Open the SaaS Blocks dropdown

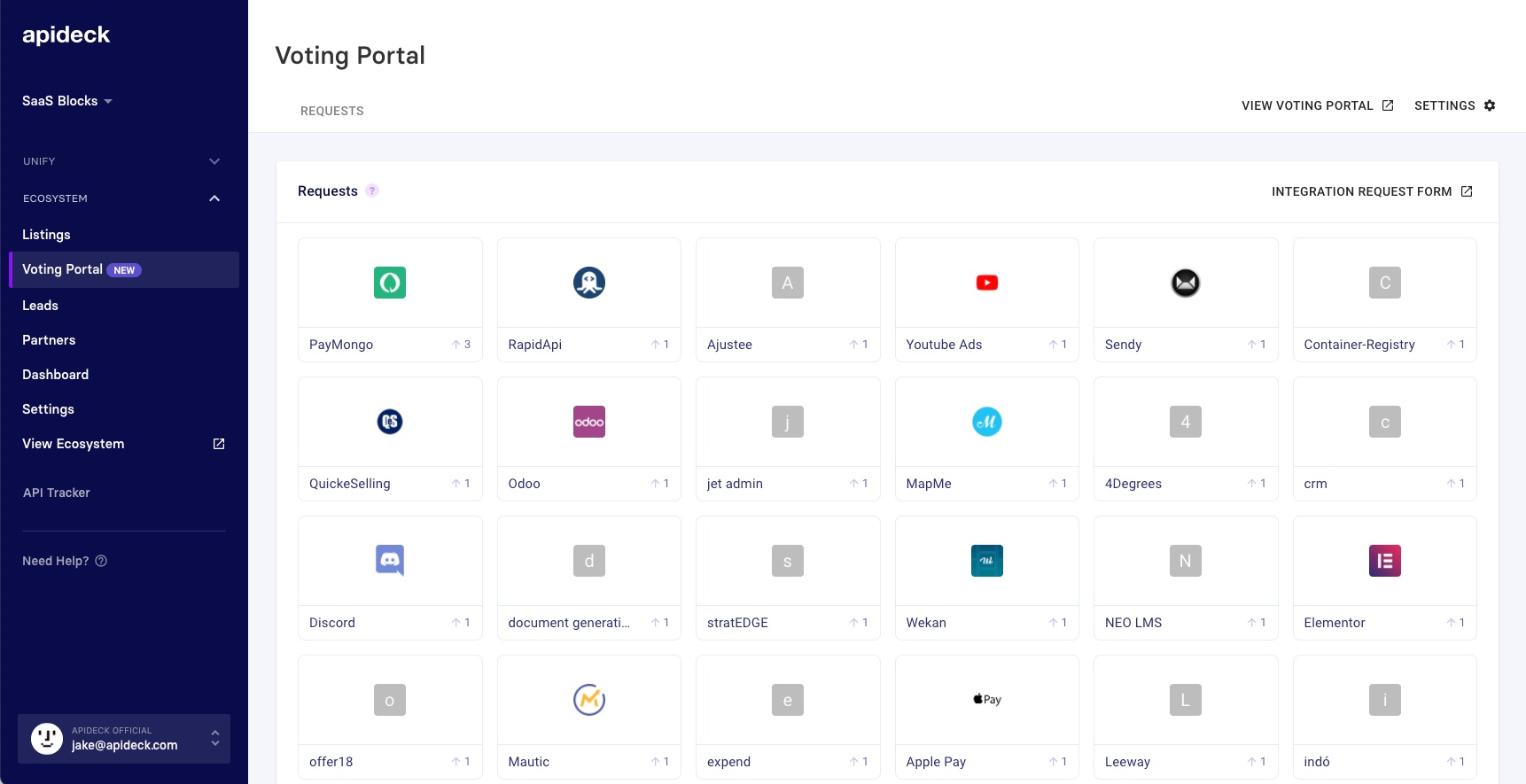[x=67, y=101]
